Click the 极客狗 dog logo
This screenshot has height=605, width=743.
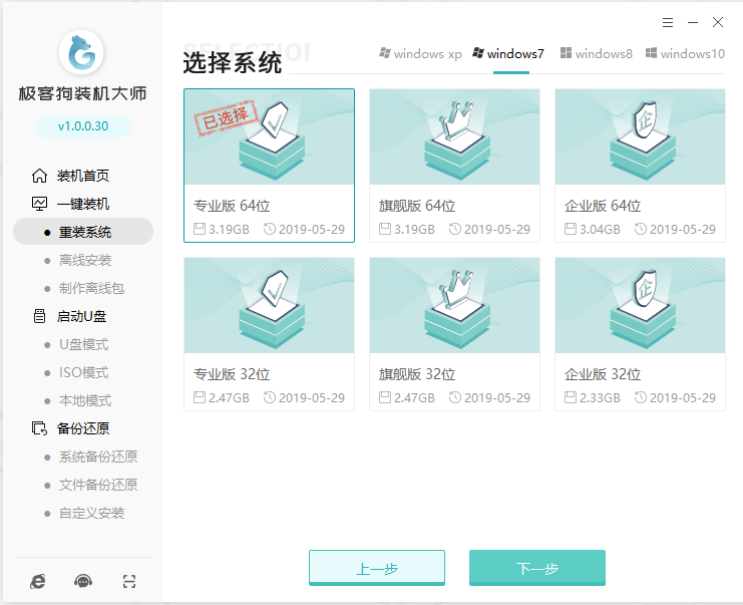click(83, 54)
